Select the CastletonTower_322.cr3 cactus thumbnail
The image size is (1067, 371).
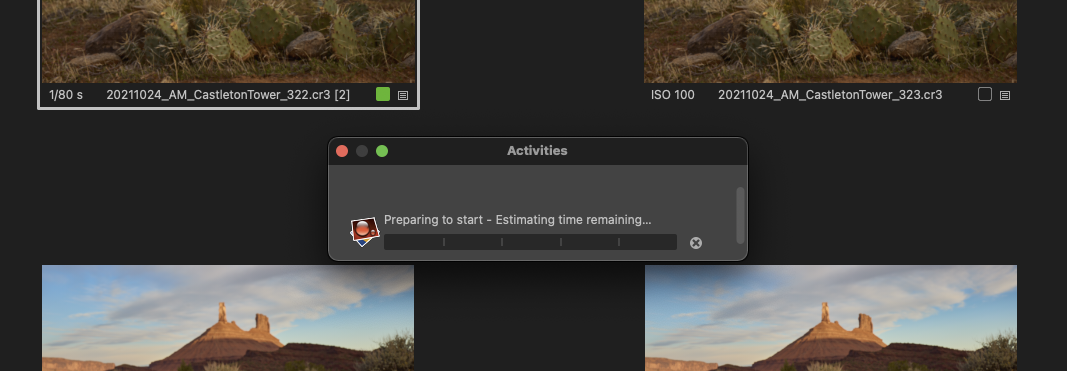click(x=229, y=41)
